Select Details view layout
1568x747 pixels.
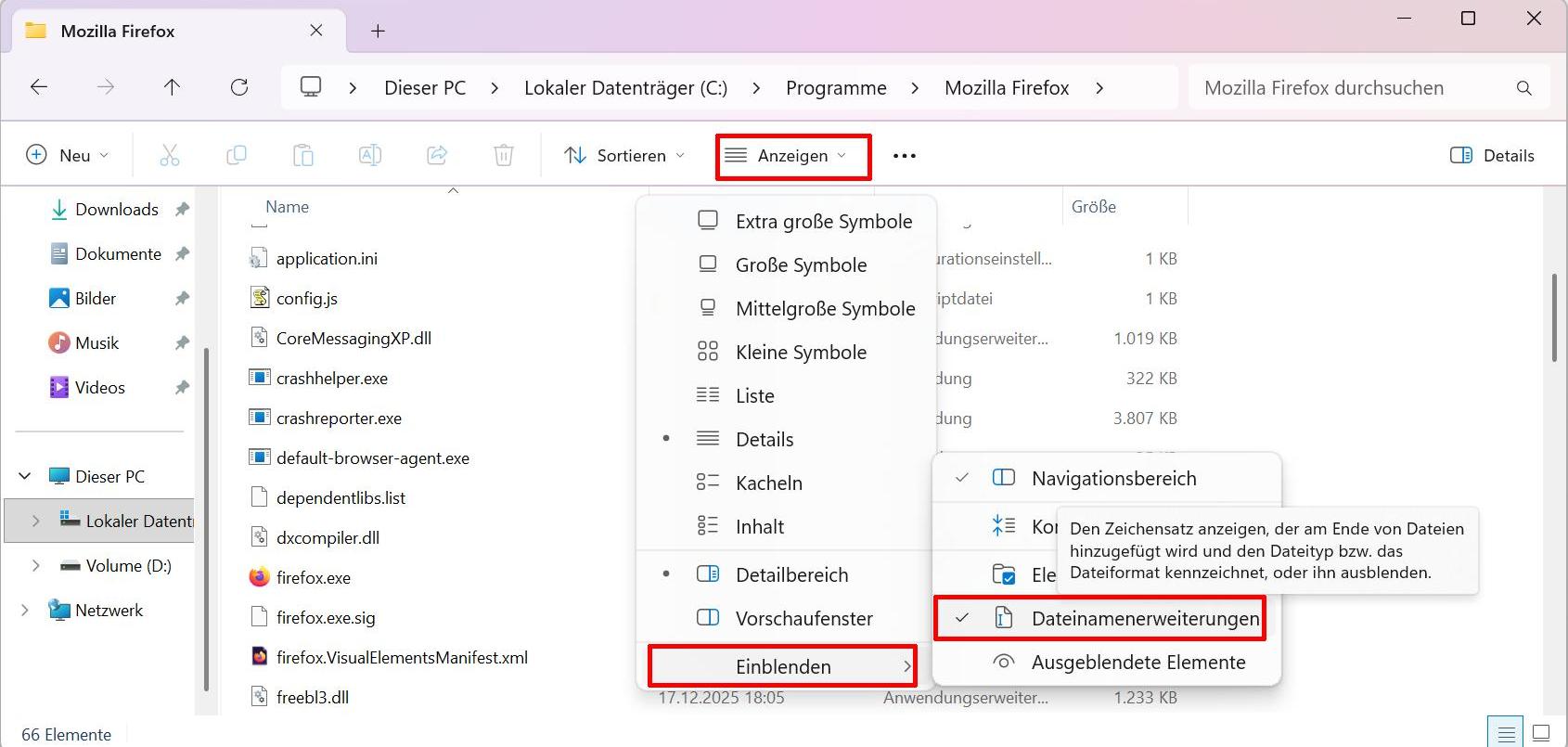(786, 440)
